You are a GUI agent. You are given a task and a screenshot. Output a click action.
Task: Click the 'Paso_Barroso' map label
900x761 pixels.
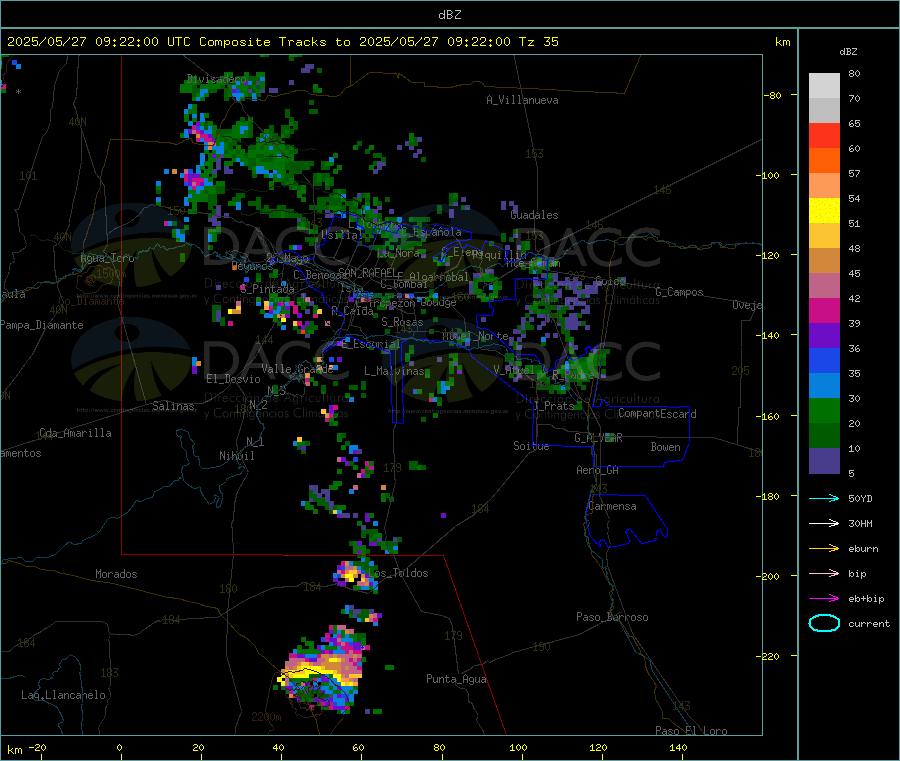tap(612, 617)
